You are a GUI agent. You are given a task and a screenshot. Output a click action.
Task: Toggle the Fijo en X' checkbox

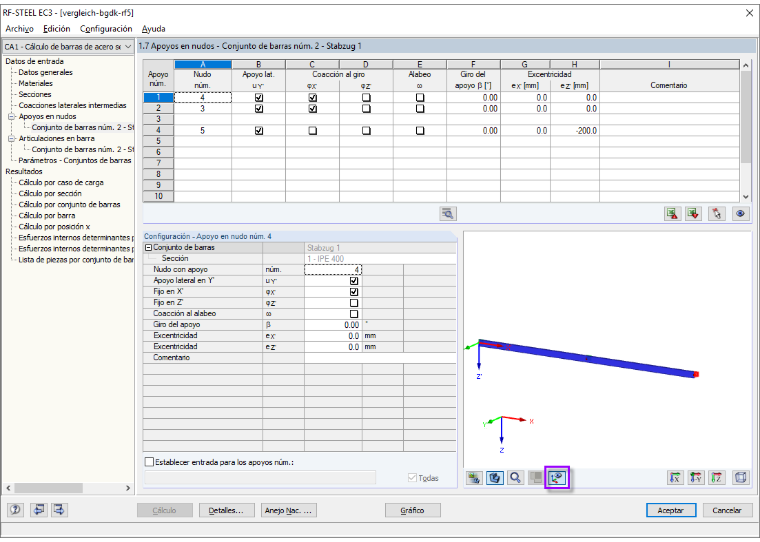(354, 292)
